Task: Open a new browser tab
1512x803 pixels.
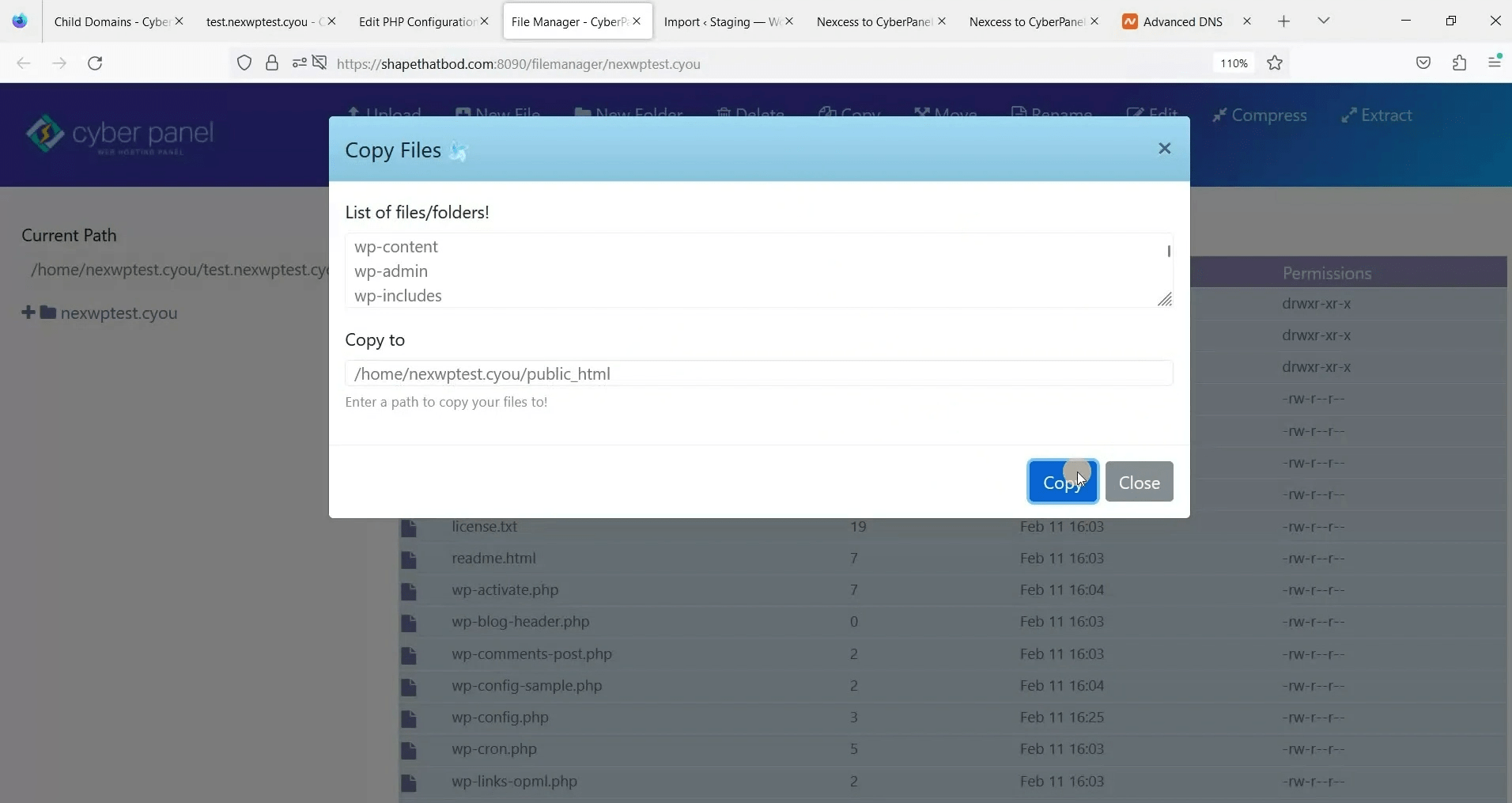Action: (1284, 21)
